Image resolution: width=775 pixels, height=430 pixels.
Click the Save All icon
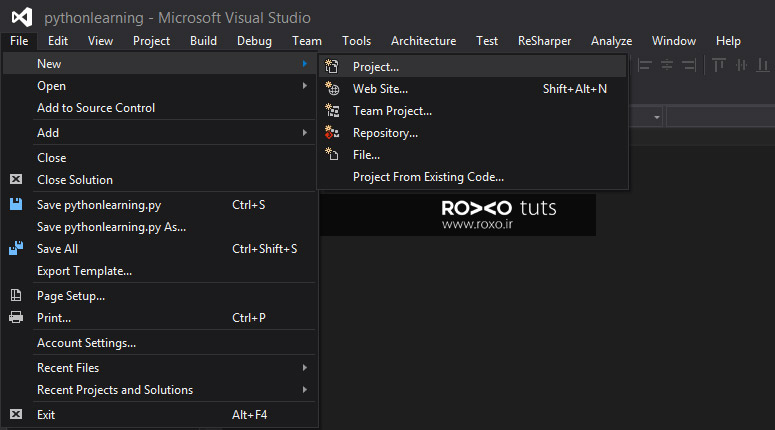16,248
